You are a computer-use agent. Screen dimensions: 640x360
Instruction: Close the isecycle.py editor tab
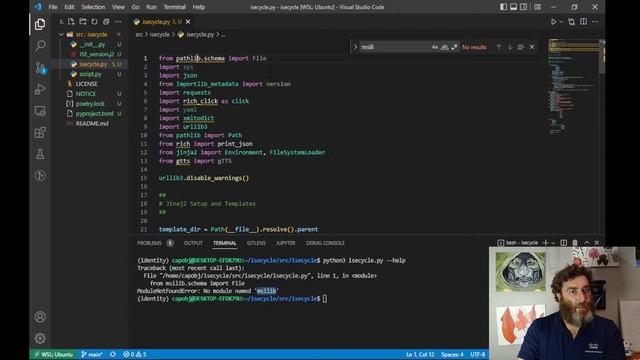(188, 22)
